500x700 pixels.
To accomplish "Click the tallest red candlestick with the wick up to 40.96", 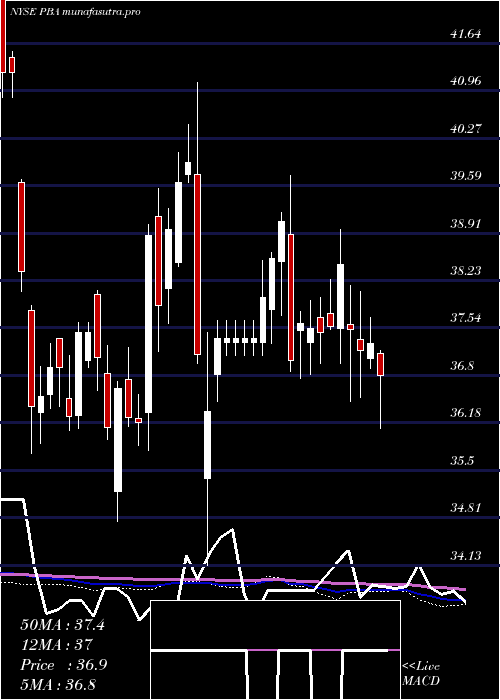I will click(x=197, y=223).
